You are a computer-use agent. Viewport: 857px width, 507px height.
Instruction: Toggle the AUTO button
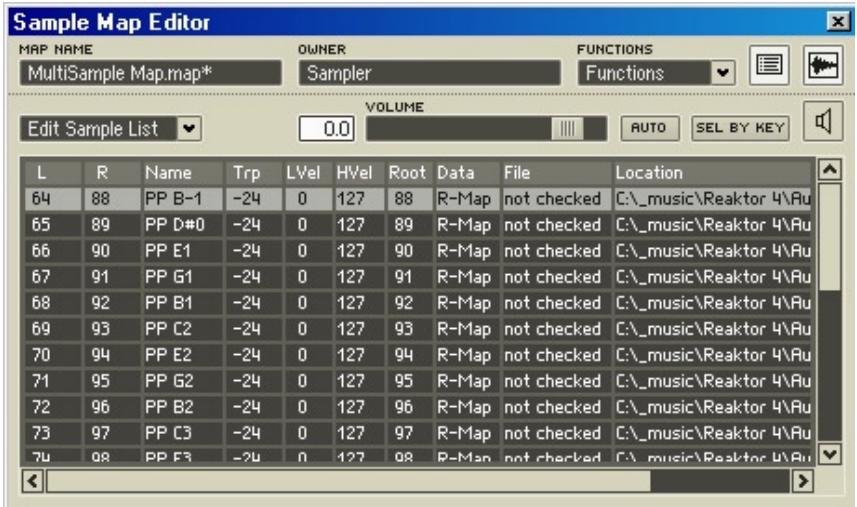pyautogui.click(x=649, y=128)
